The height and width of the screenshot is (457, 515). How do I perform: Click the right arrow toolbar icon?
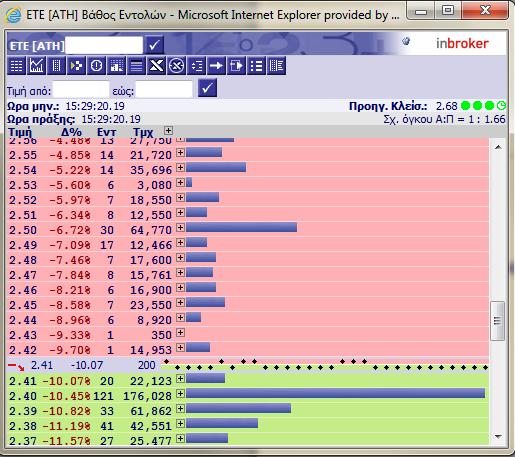click(216, 65)
